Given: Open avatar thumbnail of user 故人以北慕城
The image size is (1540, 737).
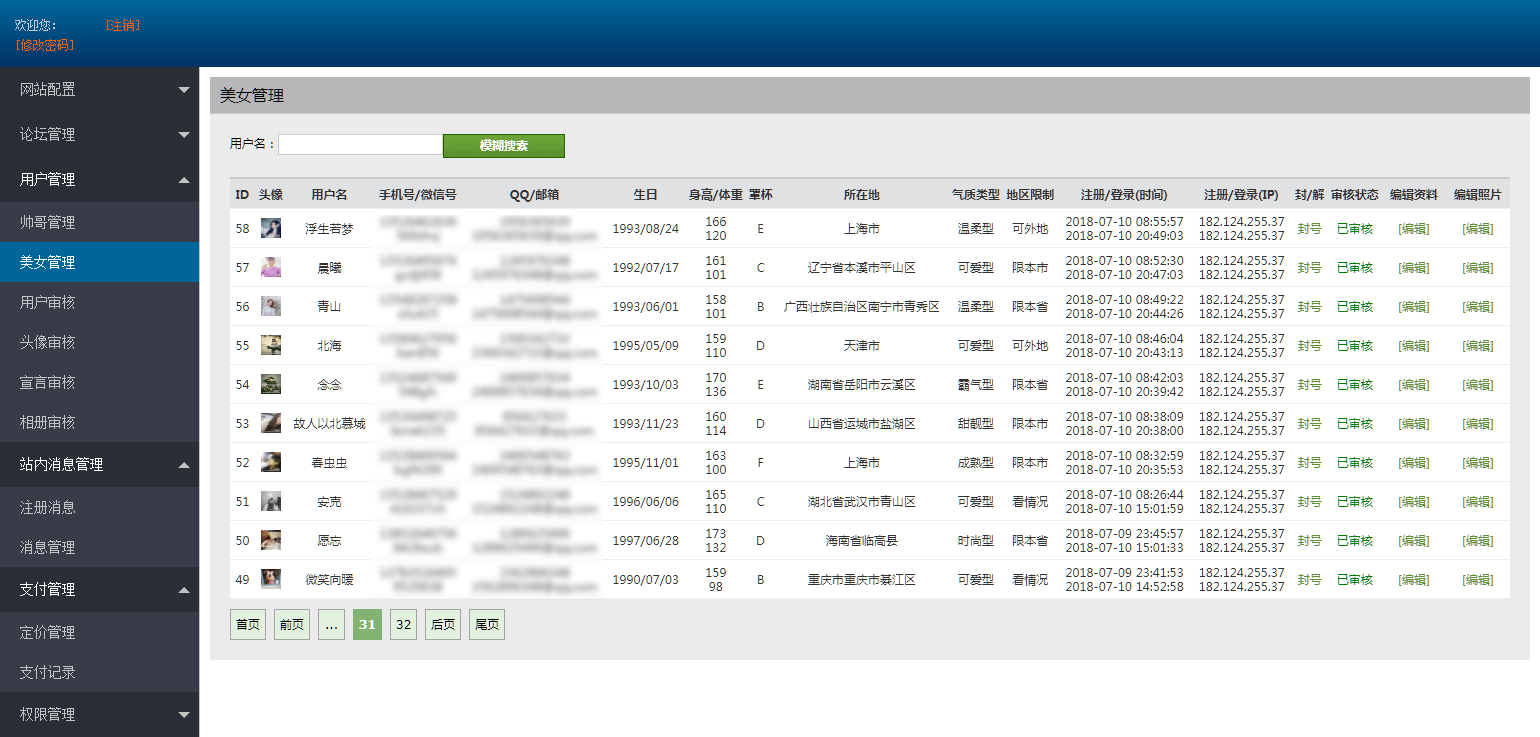Looking at the screenshot, I should point(271,423).
